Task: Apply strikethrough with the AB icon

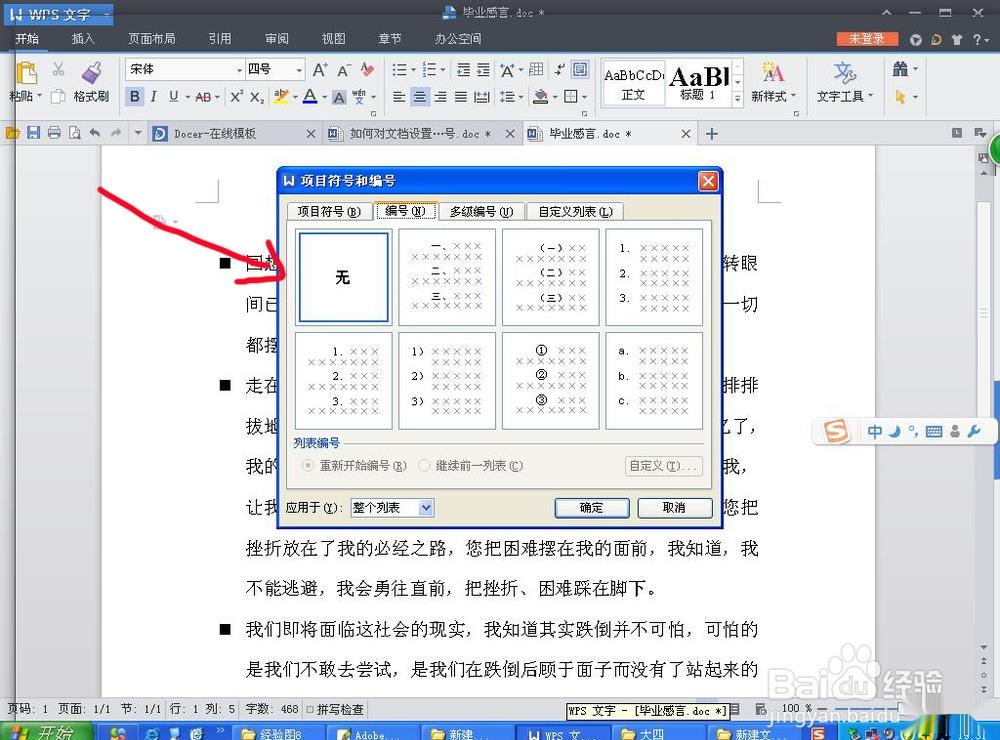Action: tap(203, 97)
